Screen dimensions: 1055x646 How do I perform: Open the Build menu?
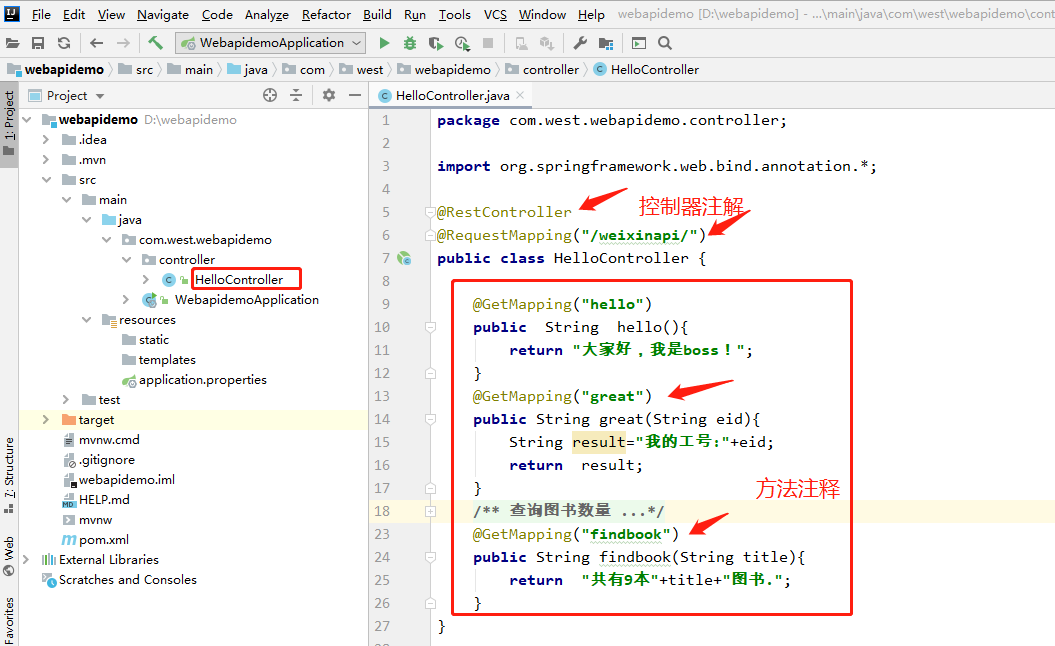tap(377, 14)
